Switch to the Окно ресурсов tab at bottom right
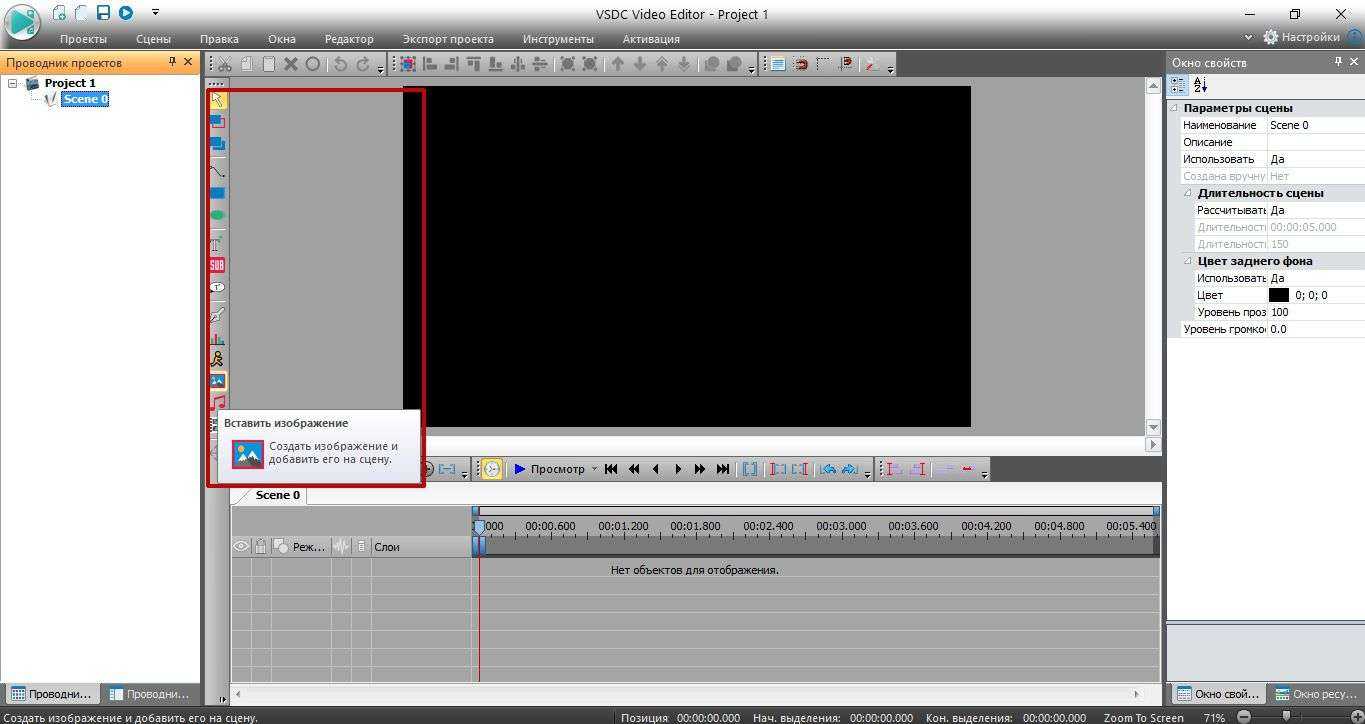1365x724 pixels. click(x=1315, y=694)
